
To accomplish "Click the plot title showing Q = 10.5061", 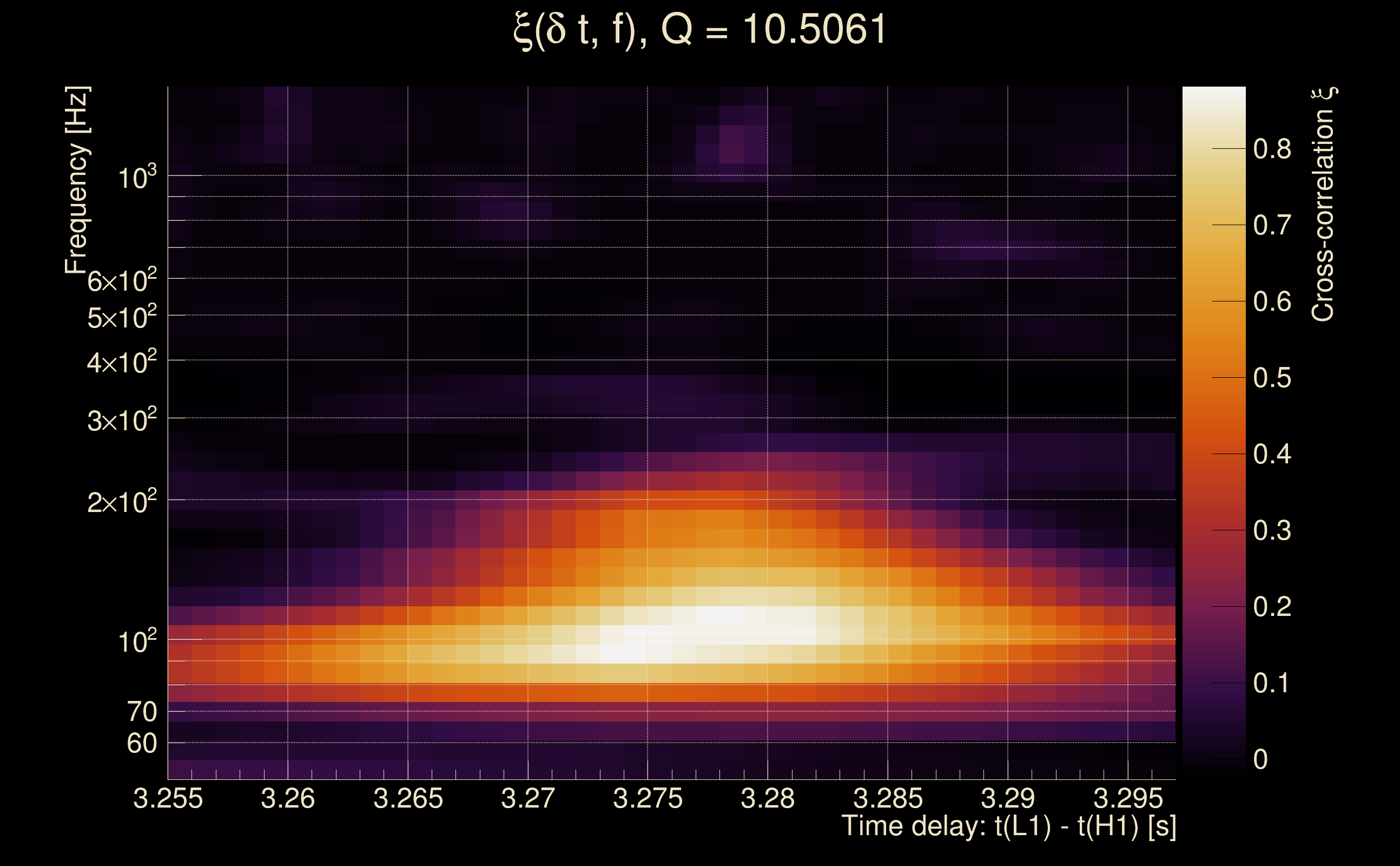I will tap(699, 30).
